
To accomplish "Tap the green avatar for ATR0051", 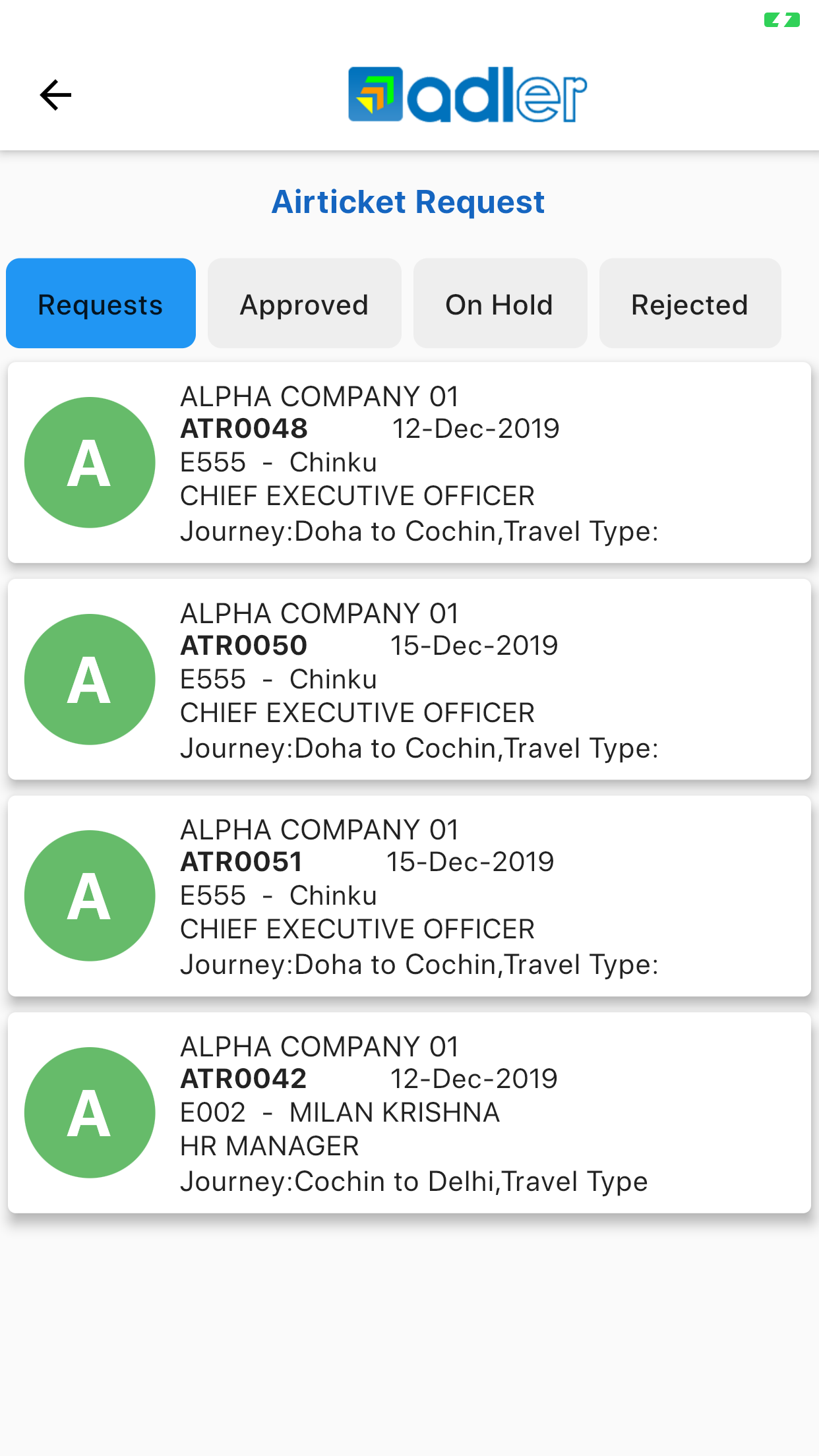I will pos(90,895).
